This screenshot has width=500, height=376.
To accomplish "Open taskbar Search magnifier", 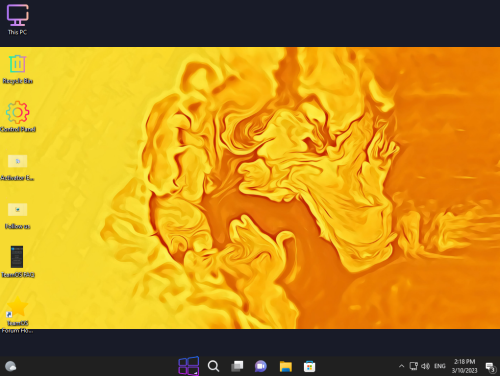I will [x=213, y=366].
